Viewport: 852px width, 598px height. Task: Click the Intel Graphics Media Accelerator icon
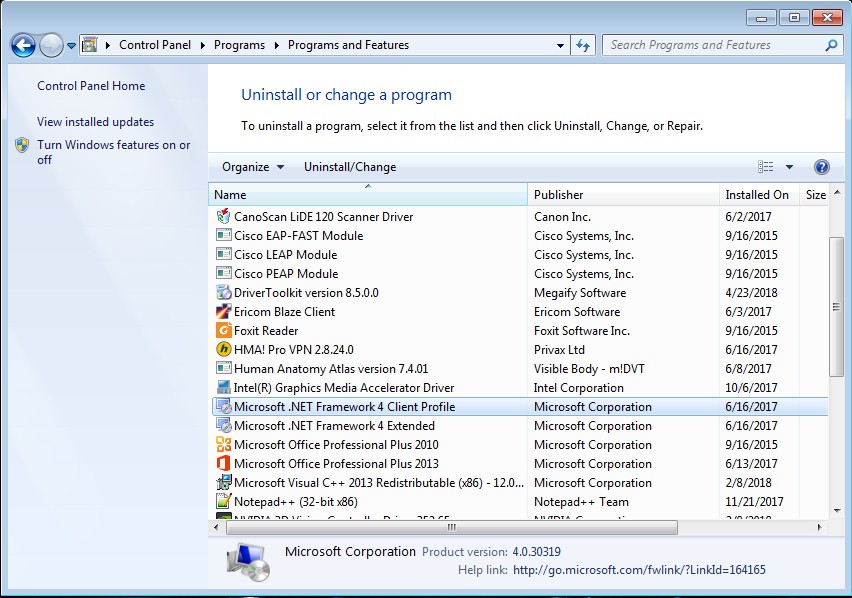point(223,387)
